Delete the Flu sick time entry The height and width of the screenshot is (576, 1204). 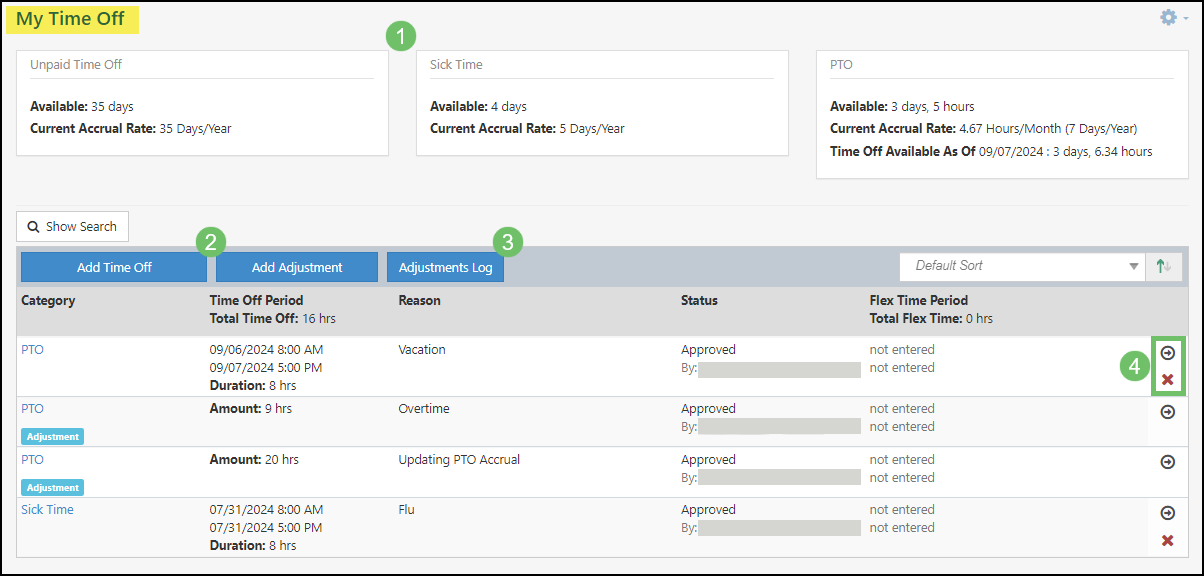[x=1167, y=540]
